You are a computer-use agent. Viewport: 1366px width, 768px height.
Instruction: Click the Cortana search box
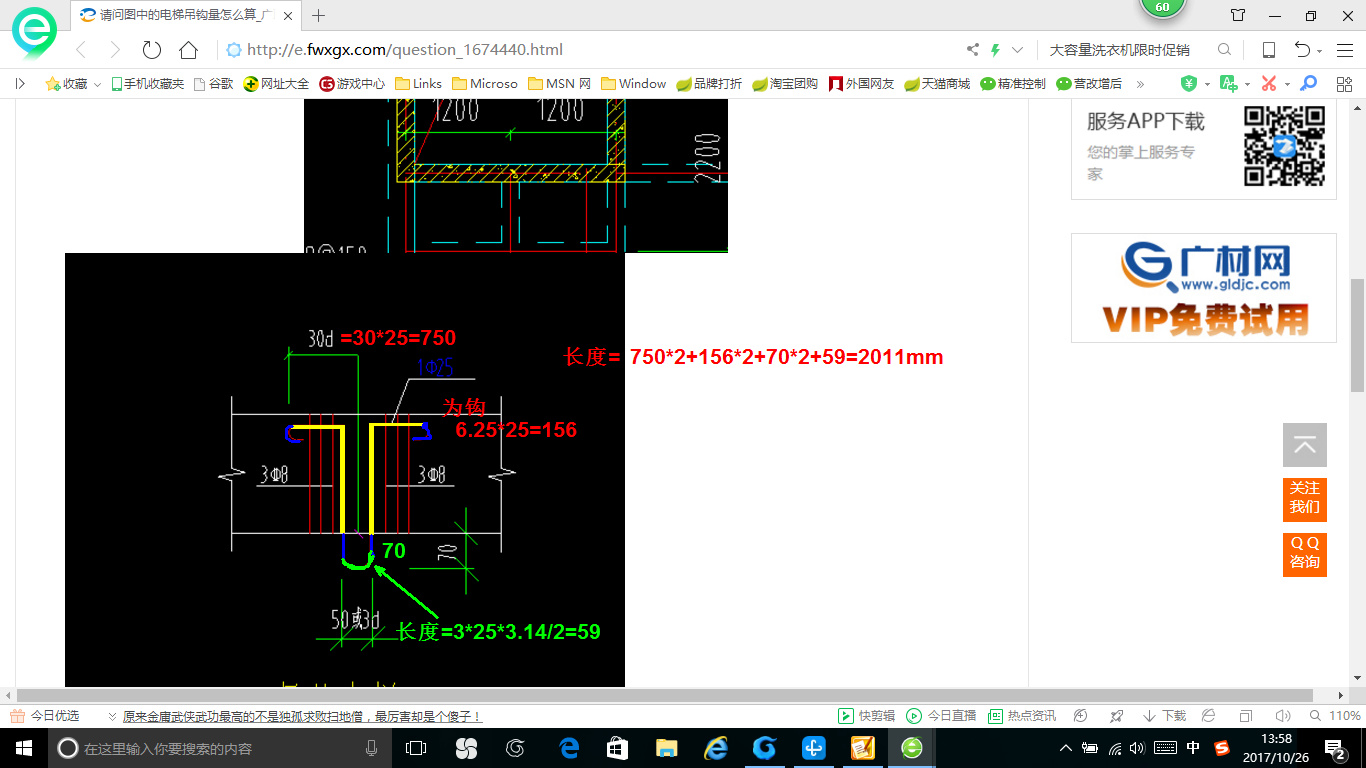pyautogui.click(x=220, y=748)
